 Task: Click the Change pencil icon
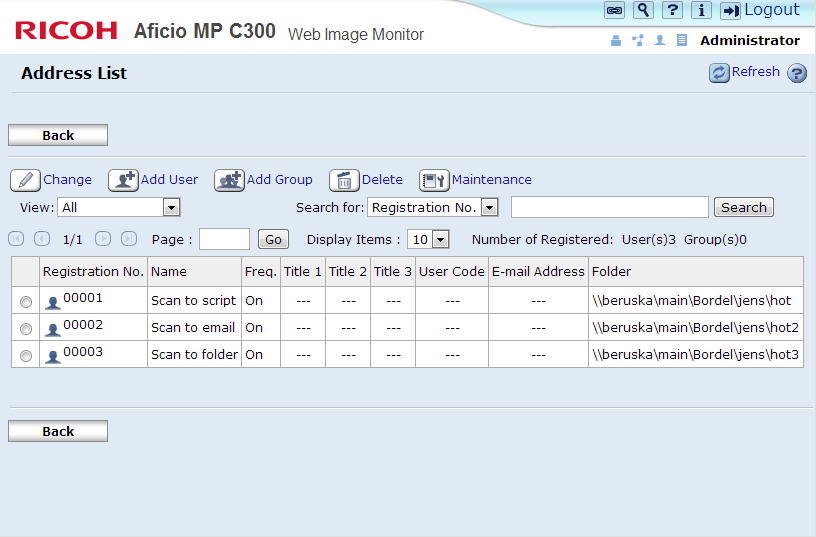click(x=25, y=180)
